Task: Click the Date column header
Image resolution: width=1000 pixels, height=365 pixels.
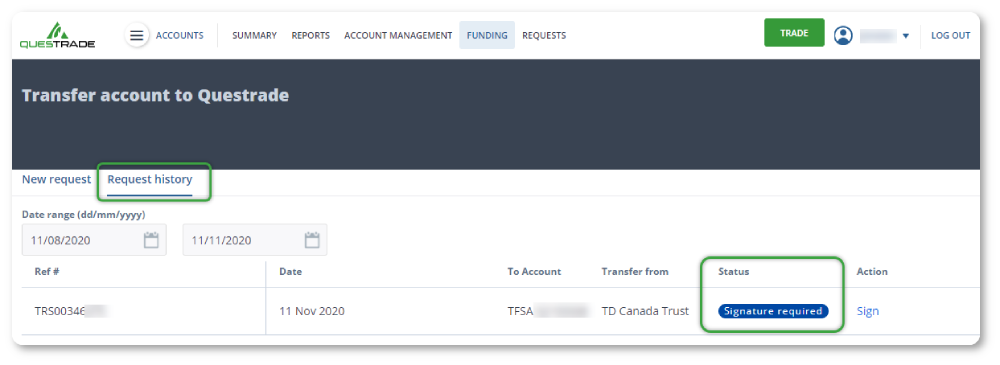Action: [290, 272]
